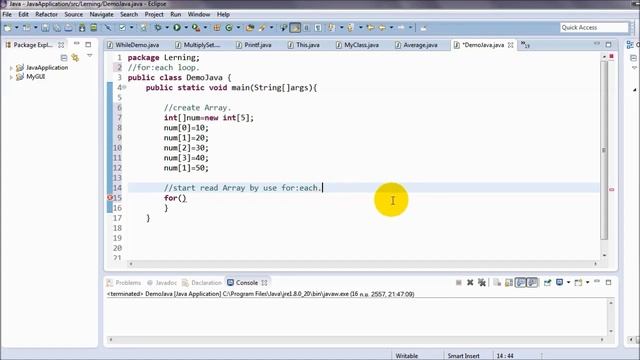Switch to the Average.java editor tab
Screen dimensions: 640x360
pos(416,45)
